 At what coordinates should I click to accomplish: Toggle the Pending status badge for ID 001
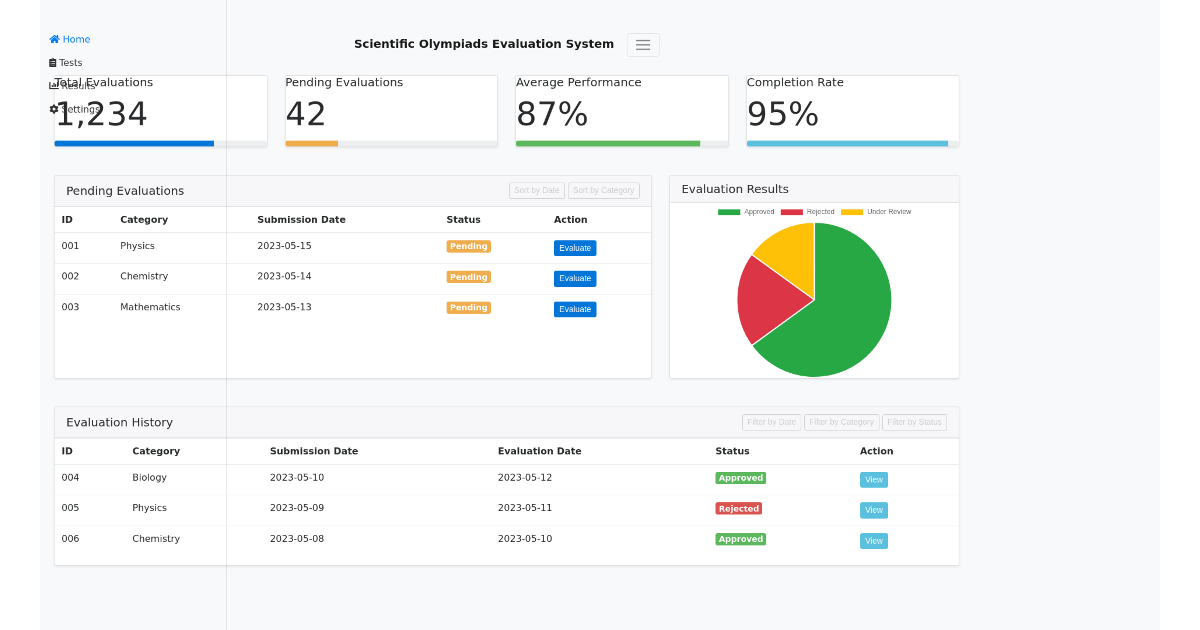[468, 246]
